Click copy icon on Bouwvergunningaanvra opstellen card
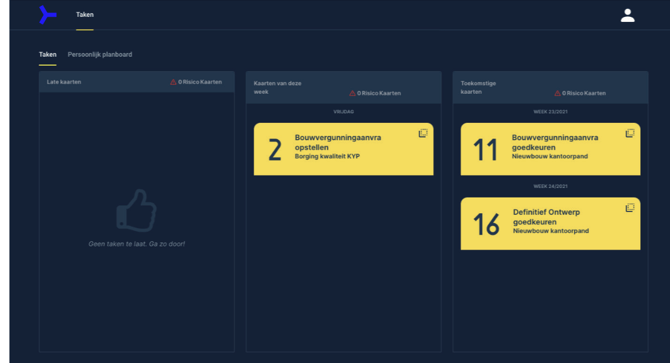 [x=423, y=133]
